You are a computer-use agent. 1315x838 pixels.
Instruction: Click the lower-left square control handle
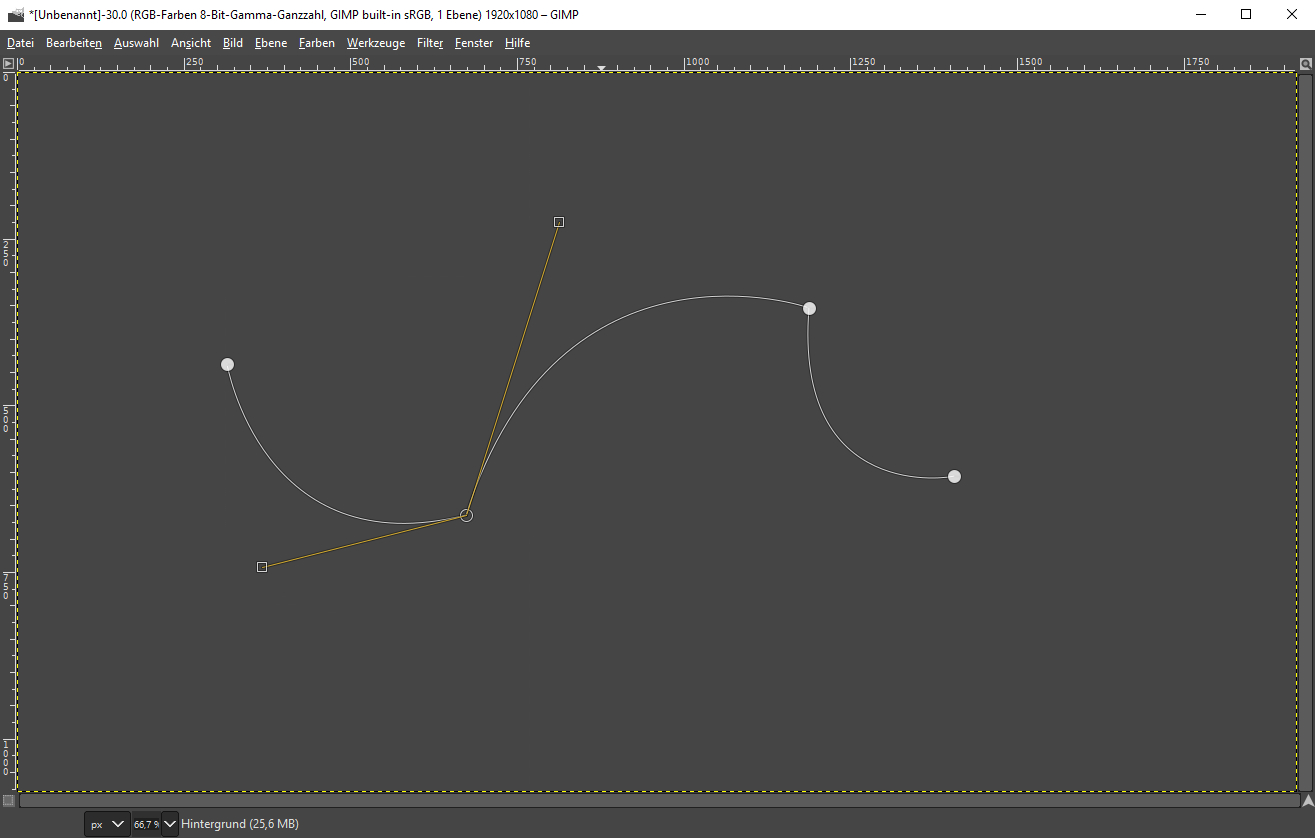pyautogui.click(x=262, y=567)
